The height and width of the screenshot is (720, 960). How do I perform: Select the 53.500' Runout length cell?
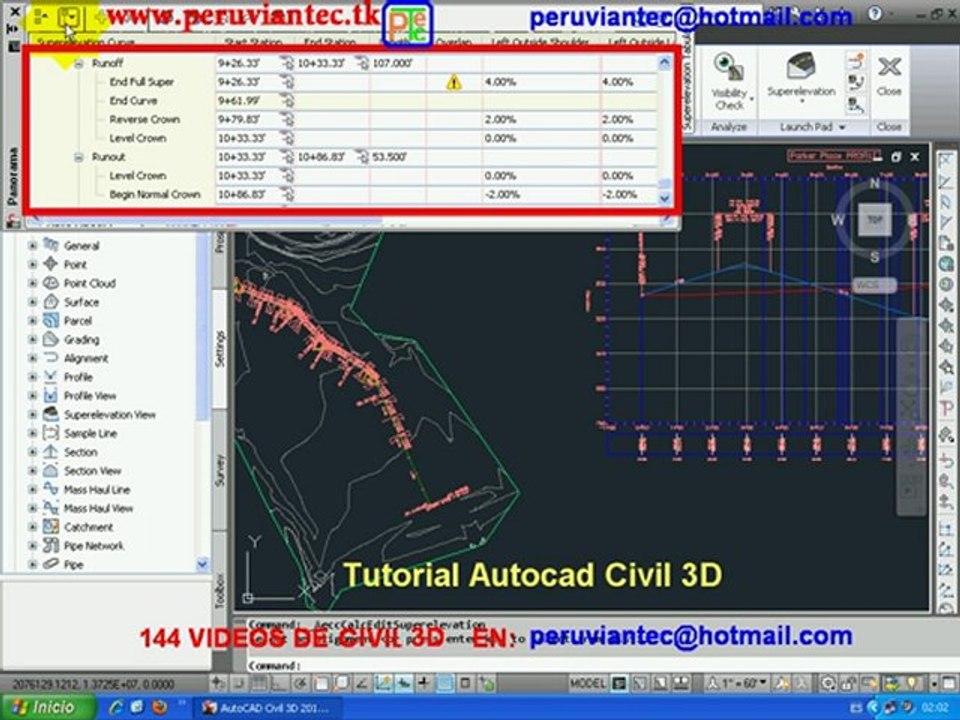(x=398, y=157)
